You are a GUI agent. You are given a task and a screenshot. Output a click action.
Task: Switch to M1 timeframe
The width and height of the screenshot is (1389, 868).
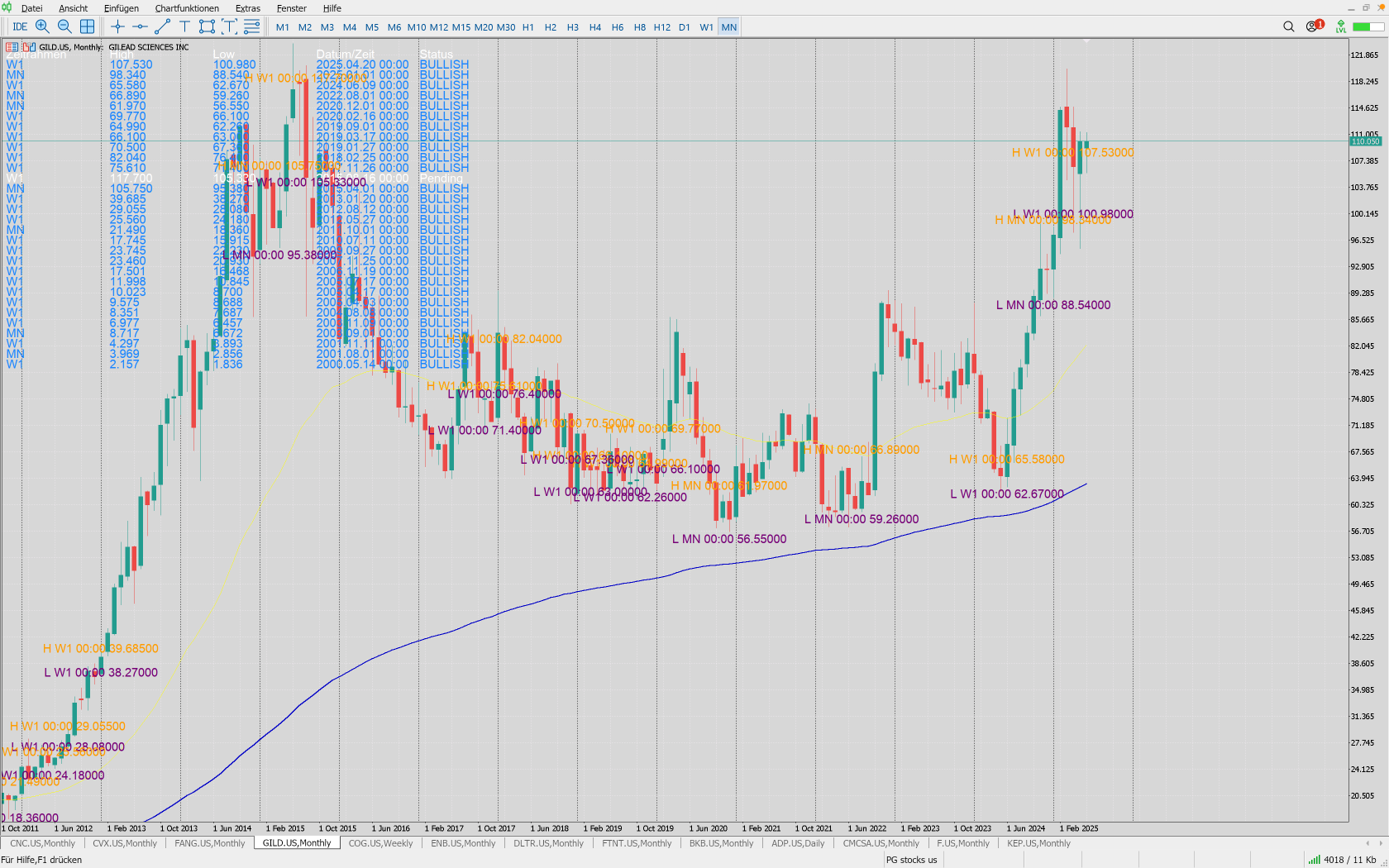[283, 27]
